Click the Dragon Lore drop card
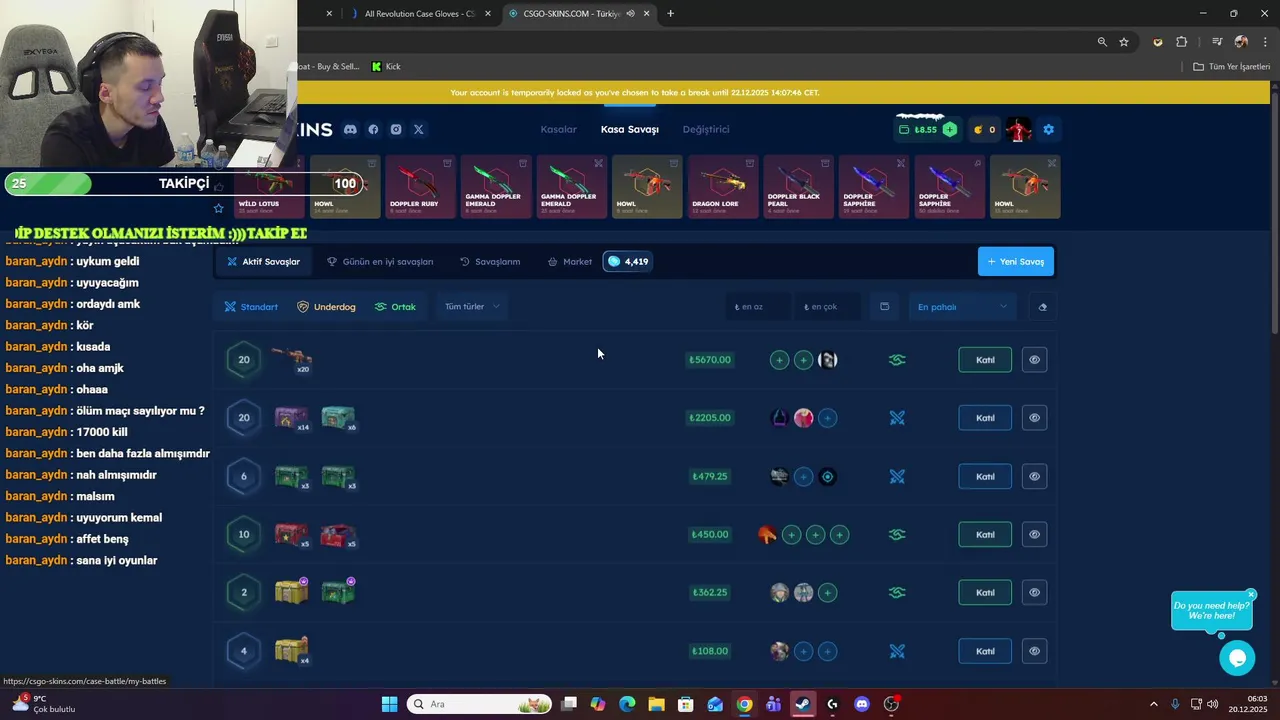The image size is (1280, 720). pyautogui.click(x=723, y=187)
